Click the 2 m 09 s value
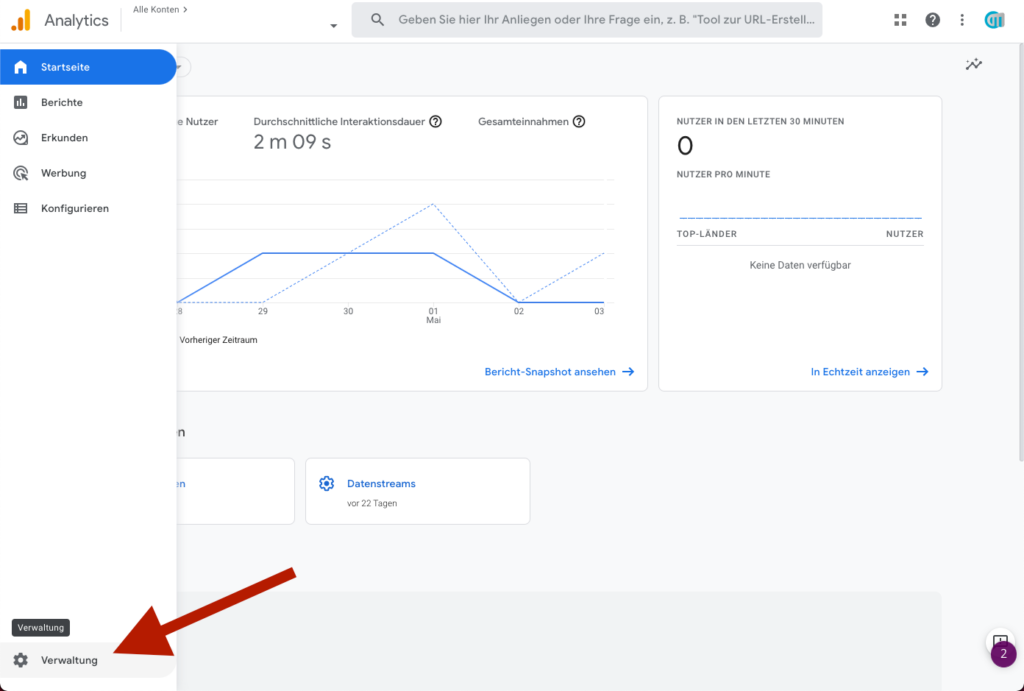 (292, 142)
